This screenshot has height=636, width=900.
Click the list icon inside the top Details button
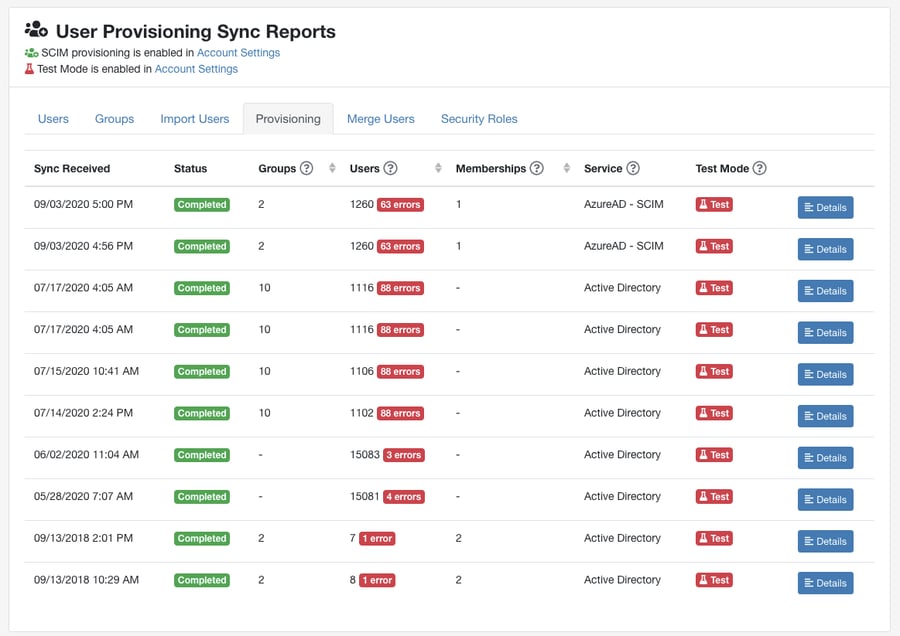point(810,207)
